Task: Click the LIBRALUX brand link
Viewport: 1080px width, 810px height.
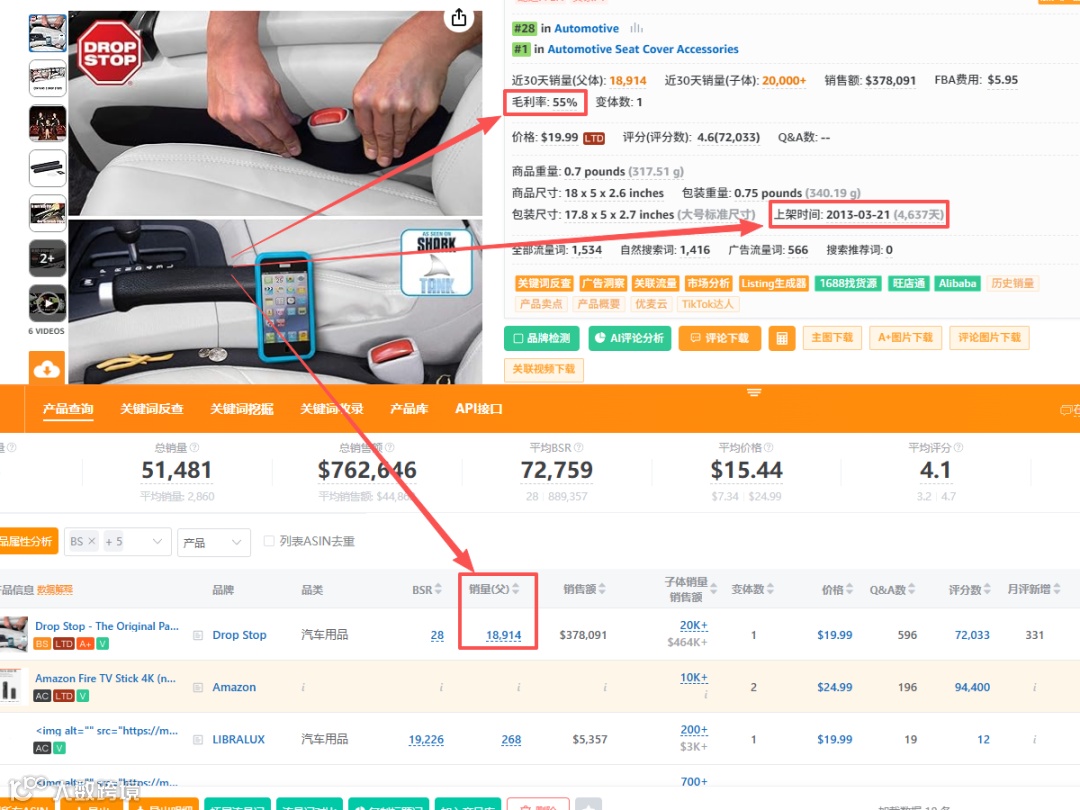Action: (238, 740)
